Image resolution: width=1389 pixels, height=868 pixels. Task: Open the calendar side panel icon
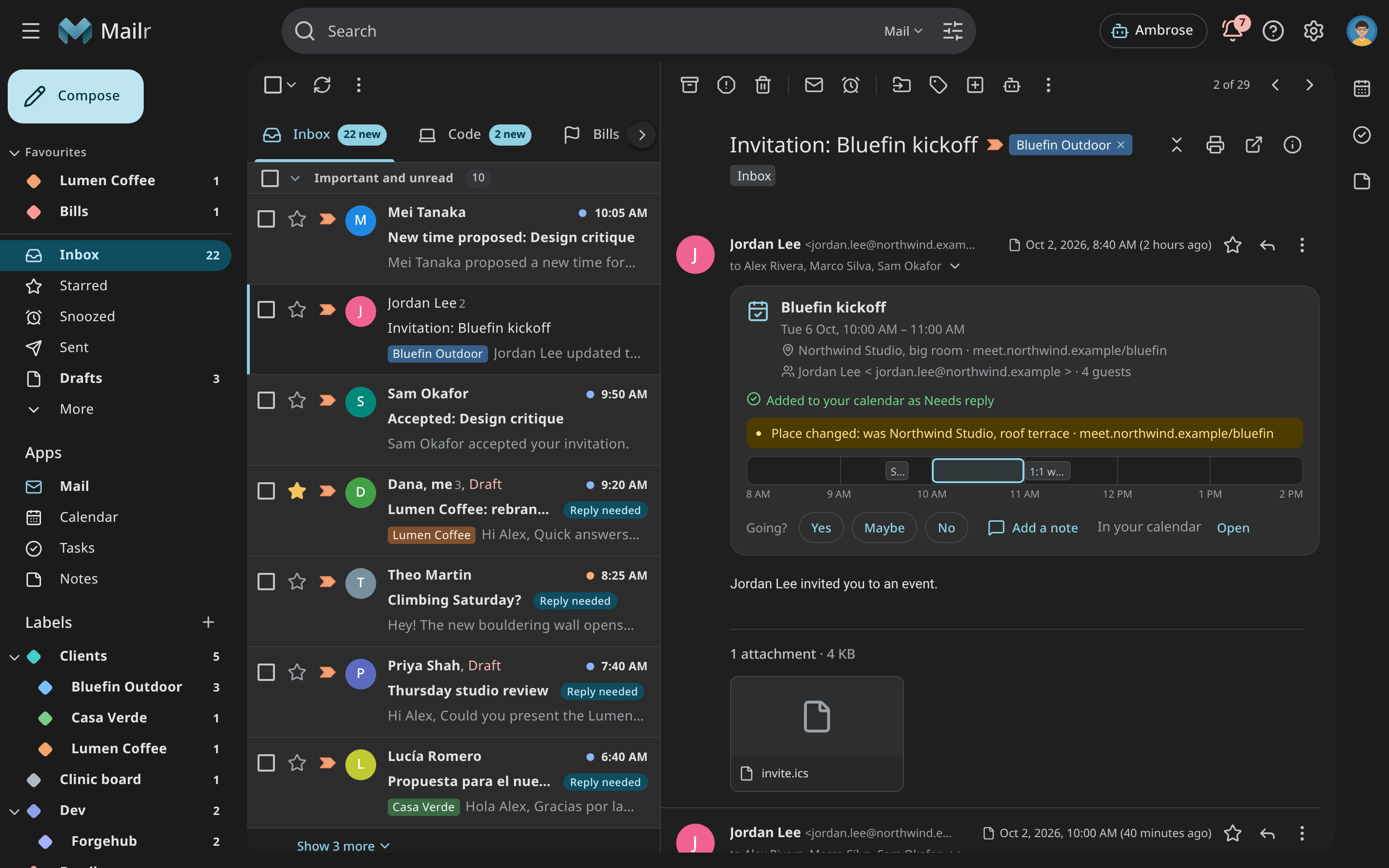point(1362,88)
